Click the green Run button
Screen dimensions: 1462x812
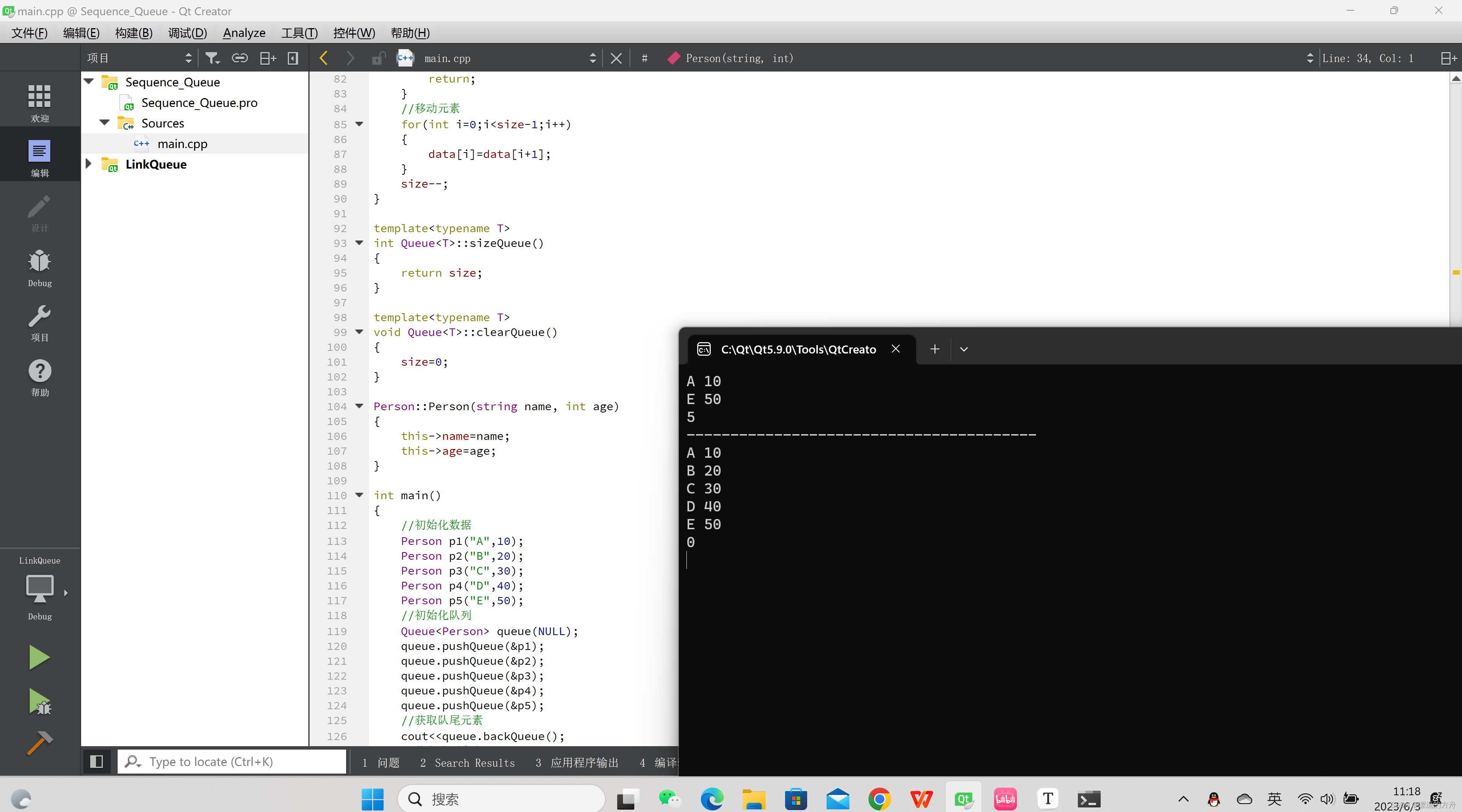coord(39,657)
